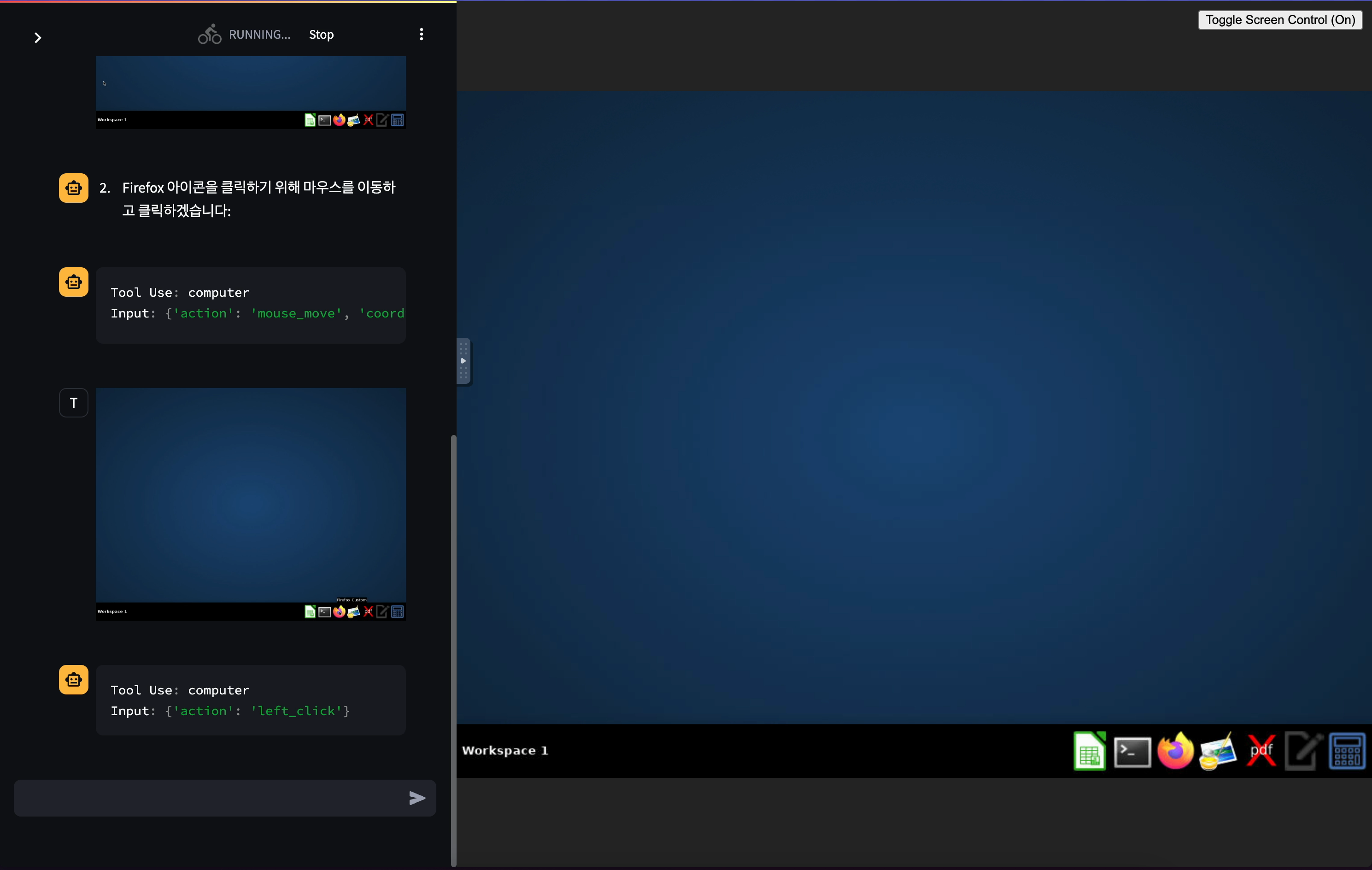Viewport: 1372px width, 870px height.
Task: Open the LibreOffice Calc spreadsheet icon
Action: click(x=1089, y=751)
